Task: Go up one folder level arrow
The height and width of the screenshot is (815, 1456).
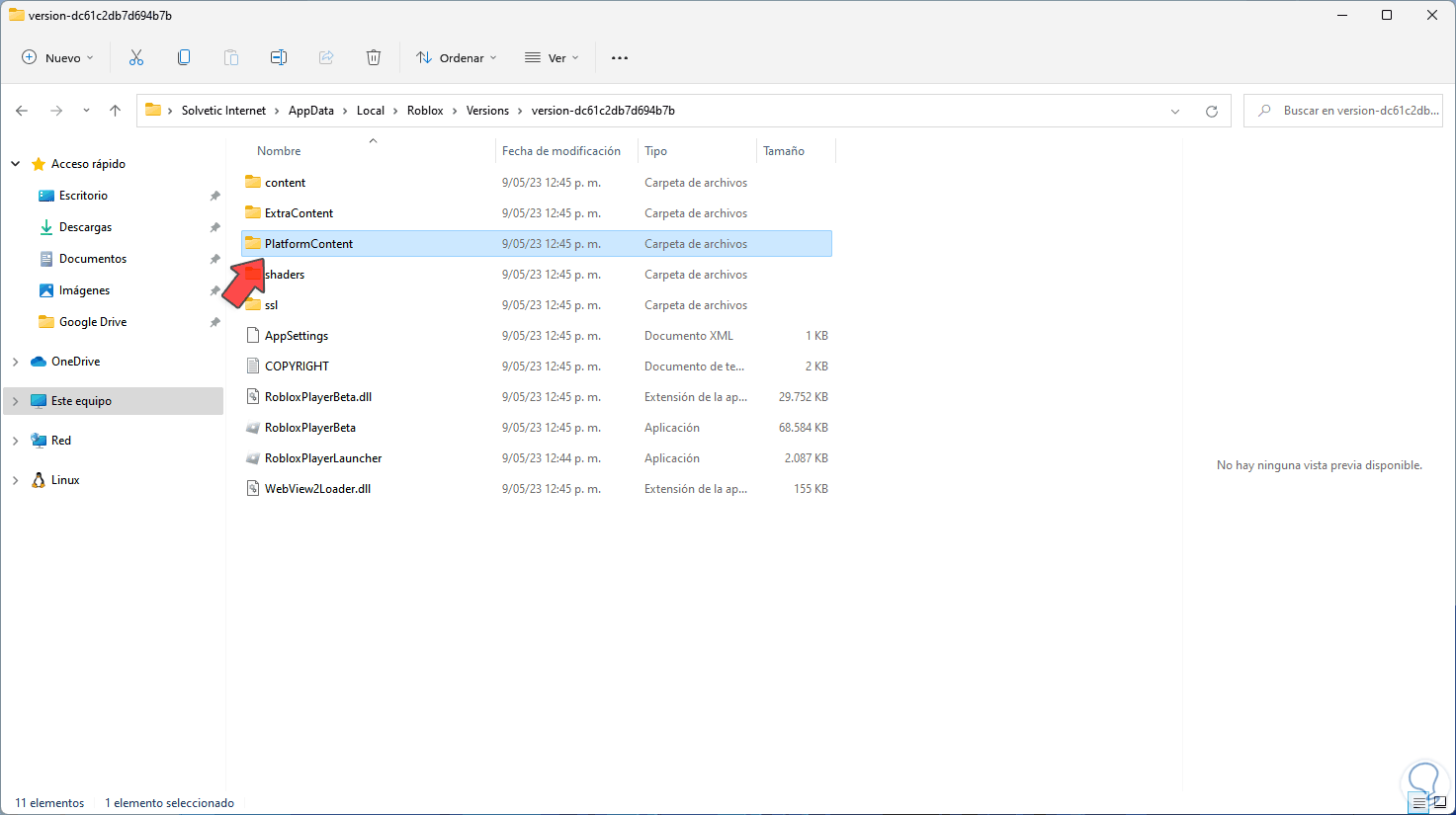Action: click(x=116, y=111)
